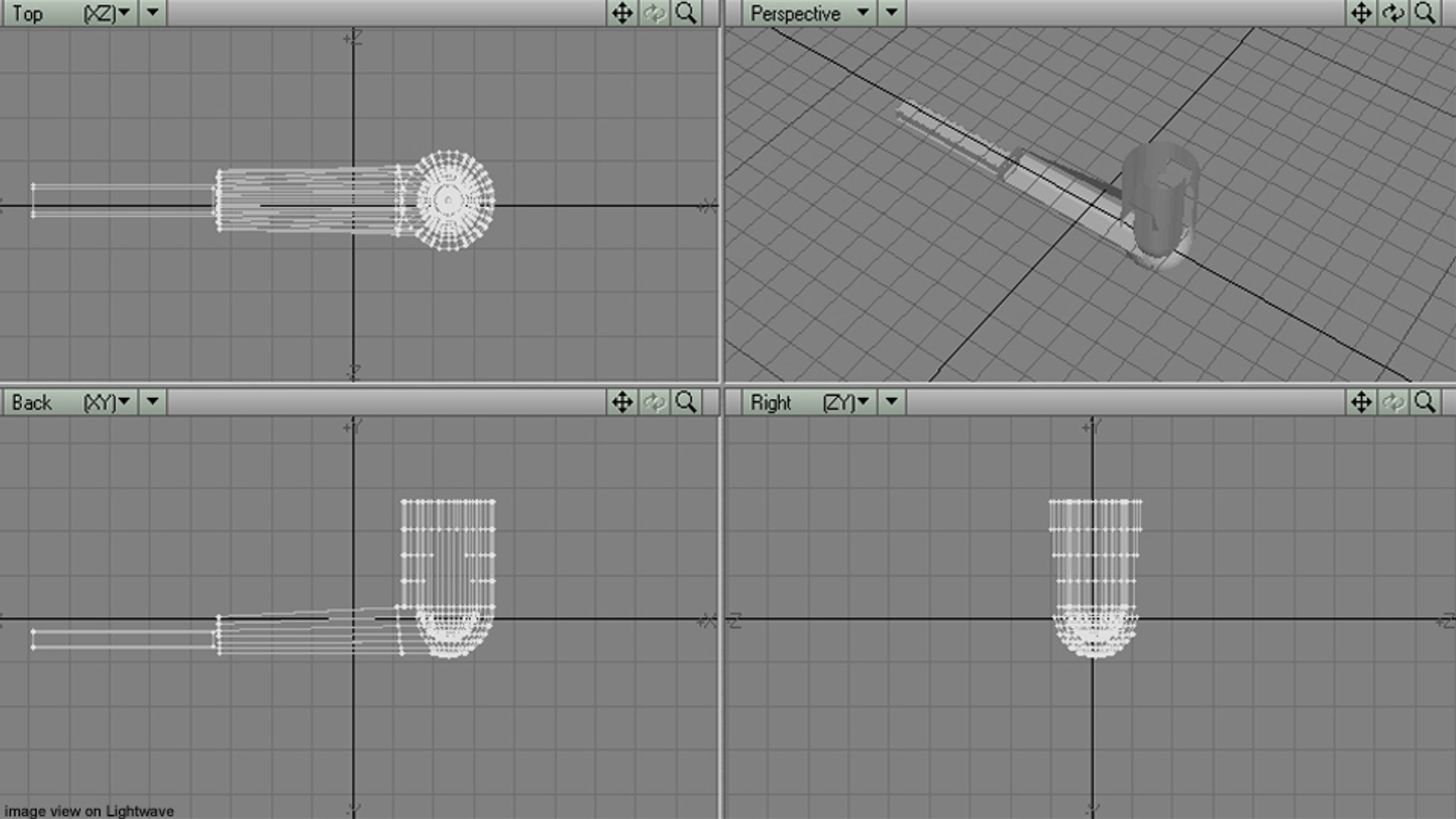Select the rotate icon in Perspective viewport
Image resolution: width=1456 pixels, height=819 pixels.
(1393, 13)
